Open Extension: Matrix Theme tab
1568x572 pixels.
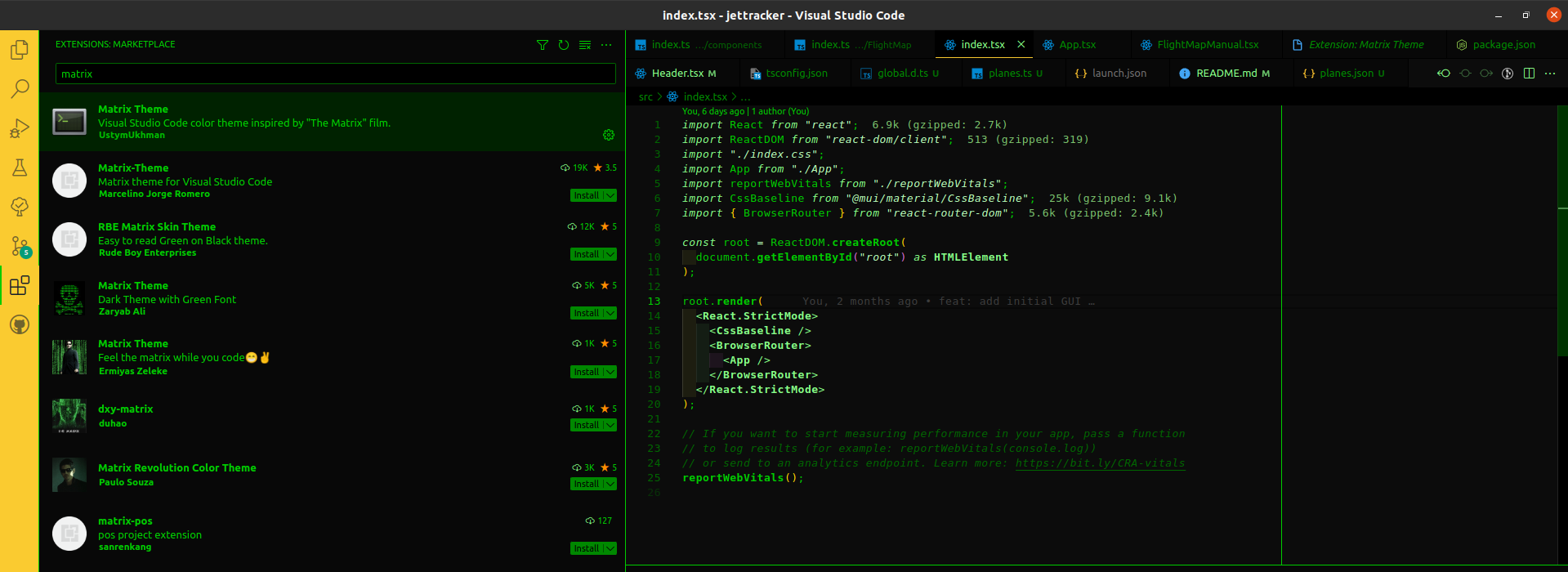[x=1365, y=45]
